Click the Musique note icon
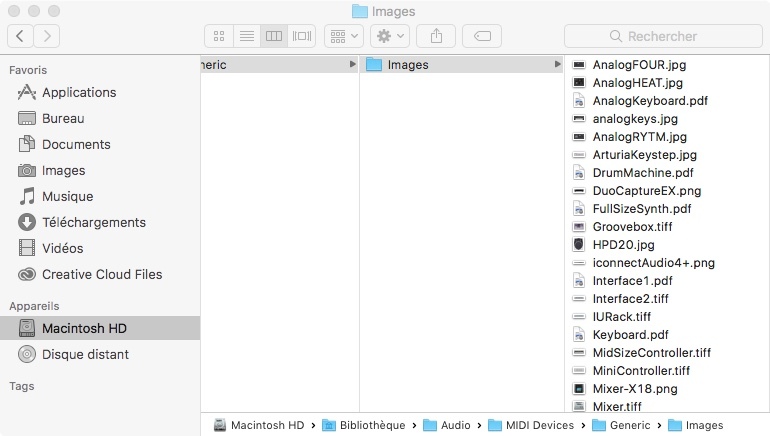 [x=27, y=196]
